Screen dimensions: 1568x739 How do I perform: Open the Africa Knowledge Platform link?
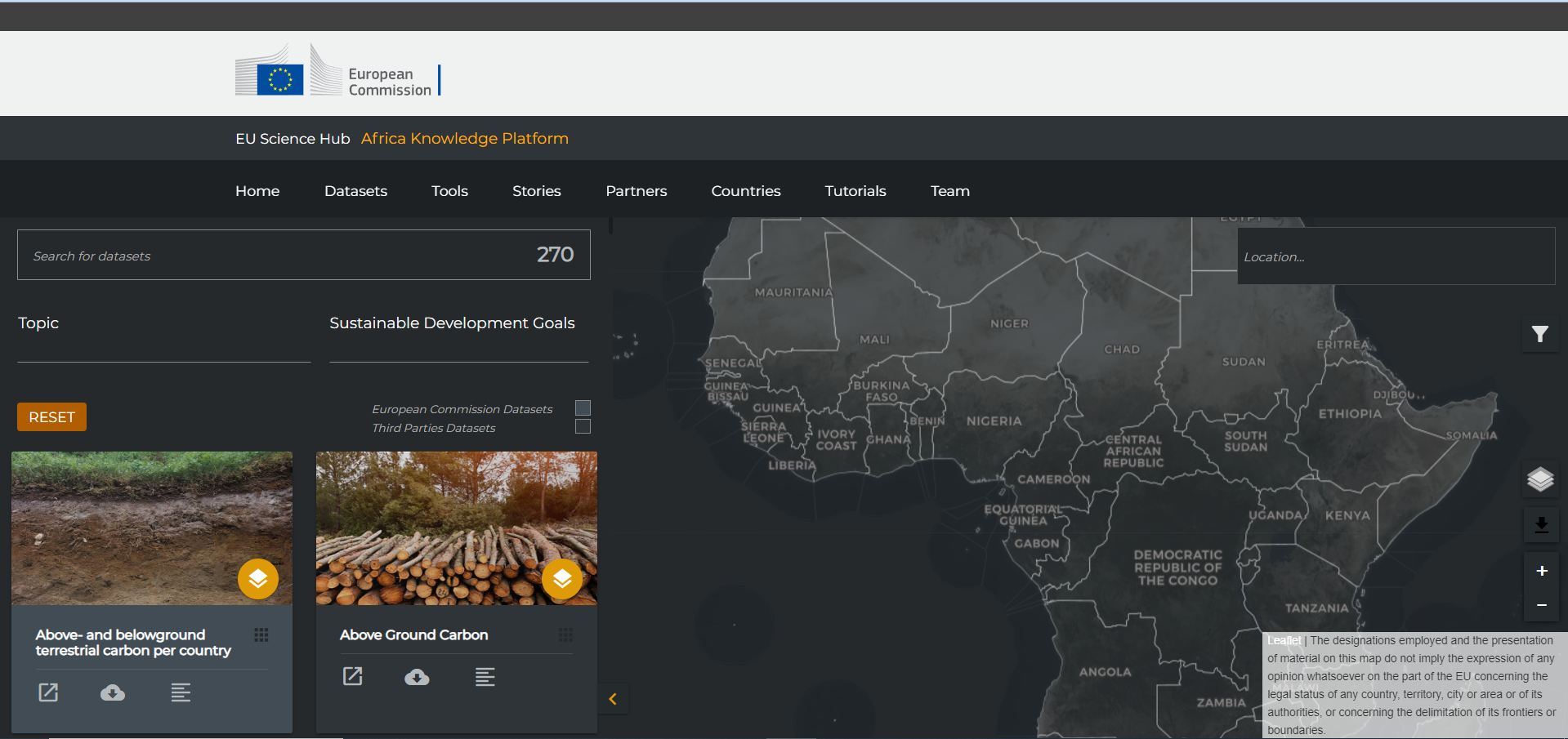[x=464, y=138]
